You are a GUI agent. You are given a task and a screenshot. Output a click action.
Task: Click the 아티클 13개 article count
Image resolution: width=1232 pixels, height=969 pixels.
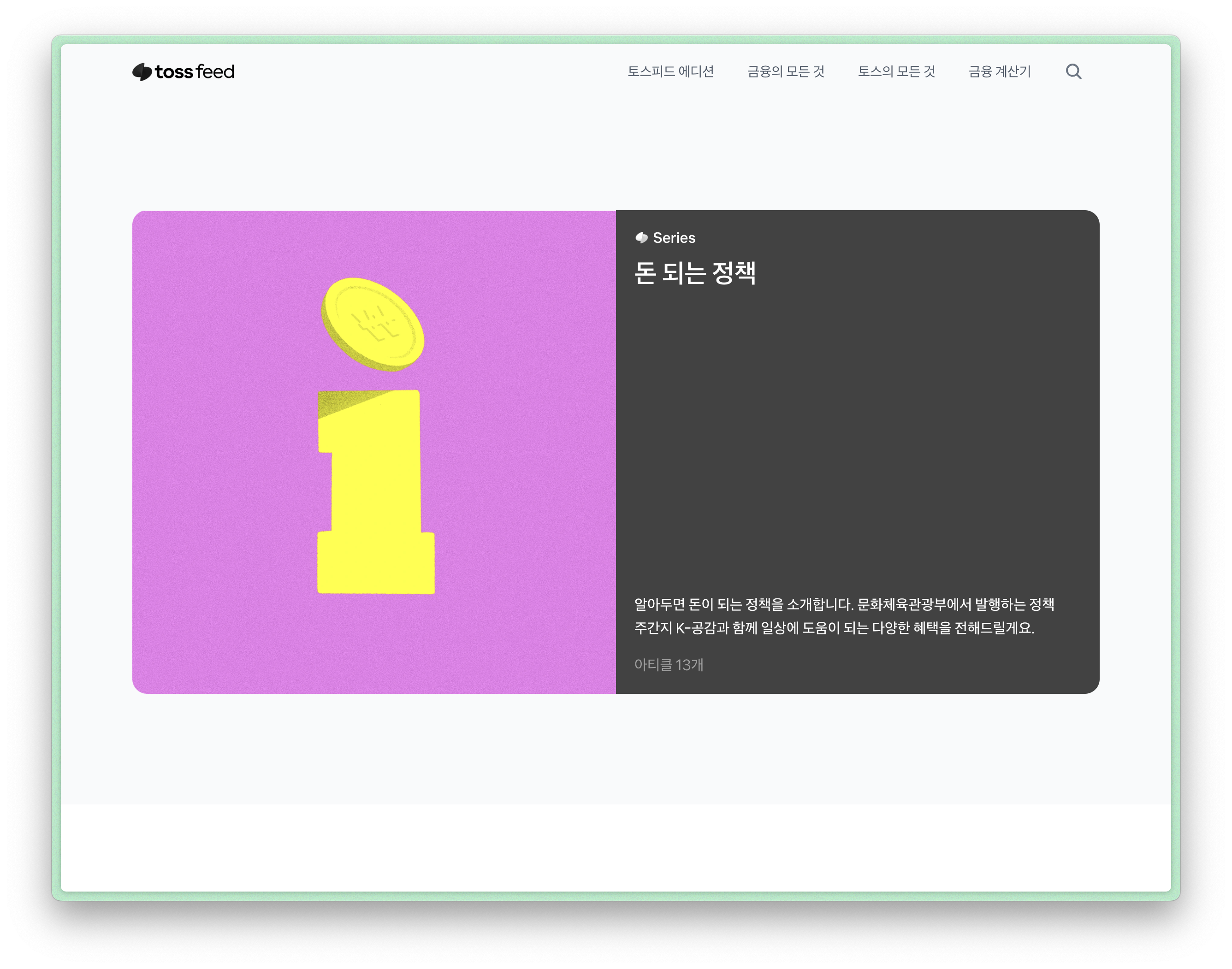point(669,665)
